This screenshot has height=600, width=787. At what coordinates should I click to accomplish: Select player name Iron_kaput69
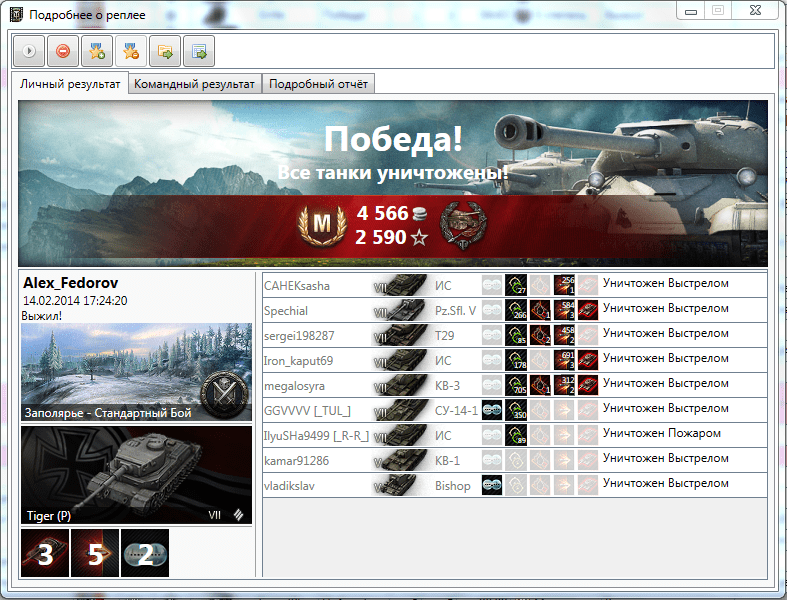298,361
